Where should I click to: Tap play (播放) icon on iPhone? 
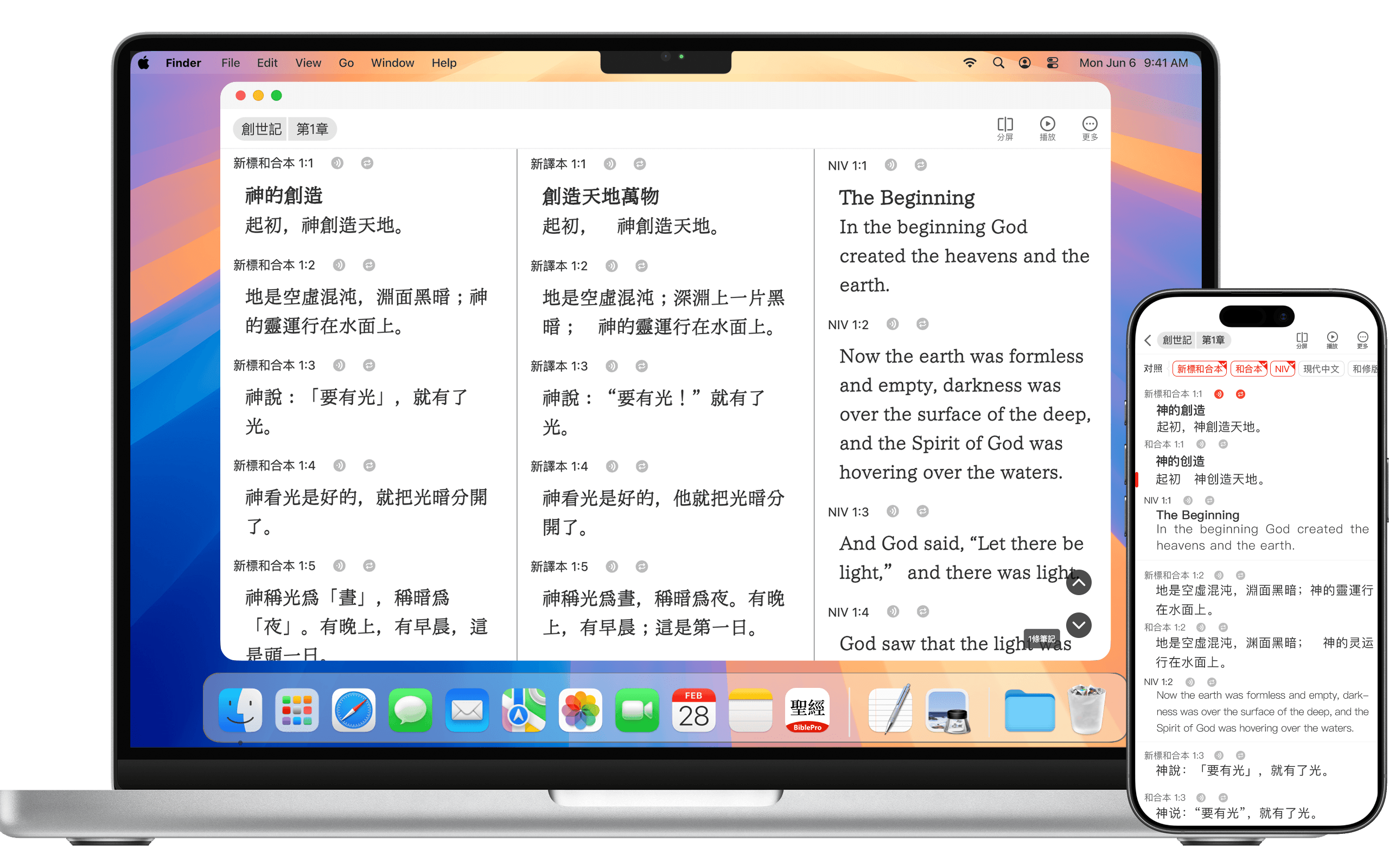(x=1332, y=340)
